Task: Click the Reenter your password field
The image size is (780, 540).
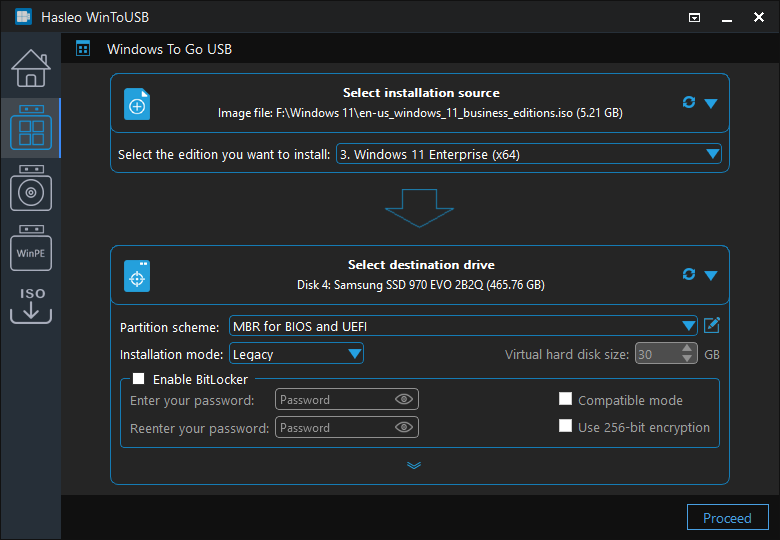Action: click(x=347, y=427)
